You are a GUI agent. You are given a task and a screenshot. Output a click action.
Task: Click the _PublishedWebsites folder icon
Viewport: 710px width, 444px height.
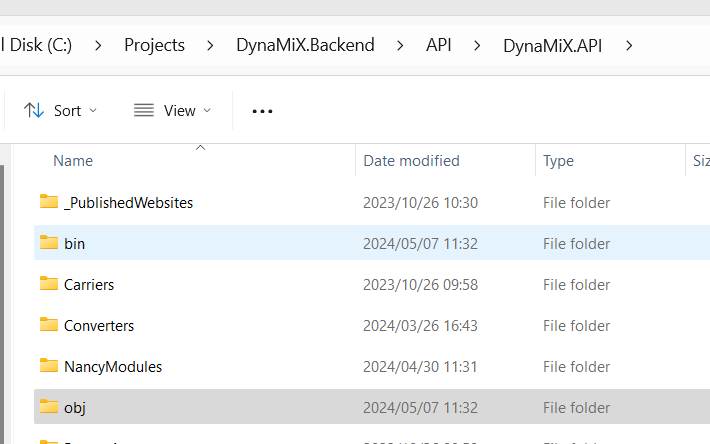coord(49,202)
